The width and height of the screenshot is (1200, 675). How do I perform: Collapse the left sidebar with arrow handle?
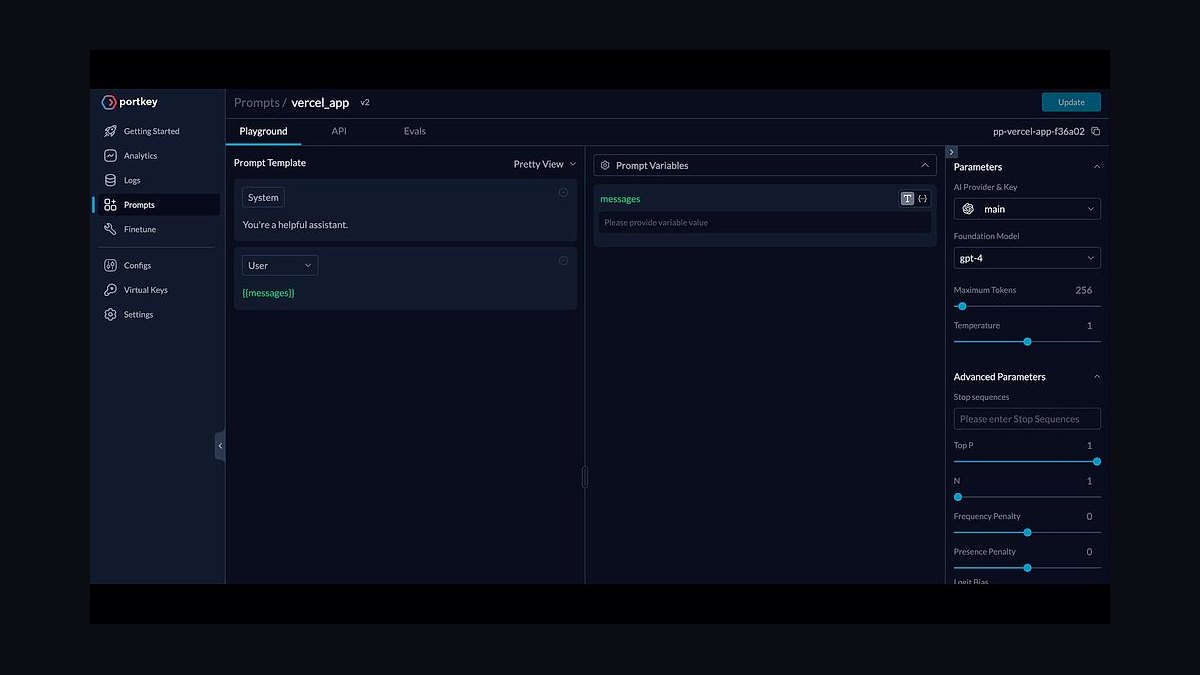click(220, 445)
